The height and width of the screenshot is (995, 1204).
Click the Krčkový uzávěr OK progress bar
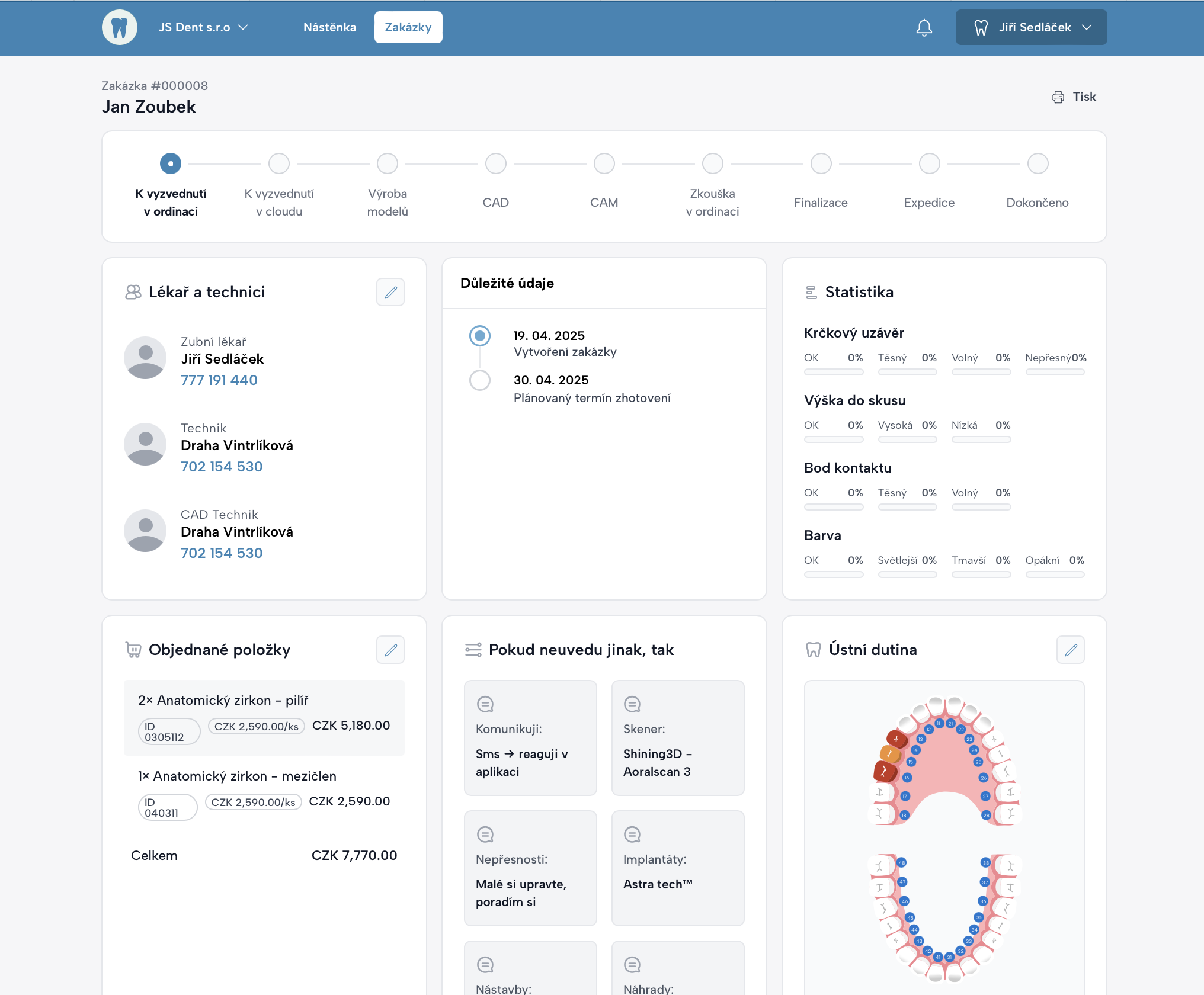834,372
